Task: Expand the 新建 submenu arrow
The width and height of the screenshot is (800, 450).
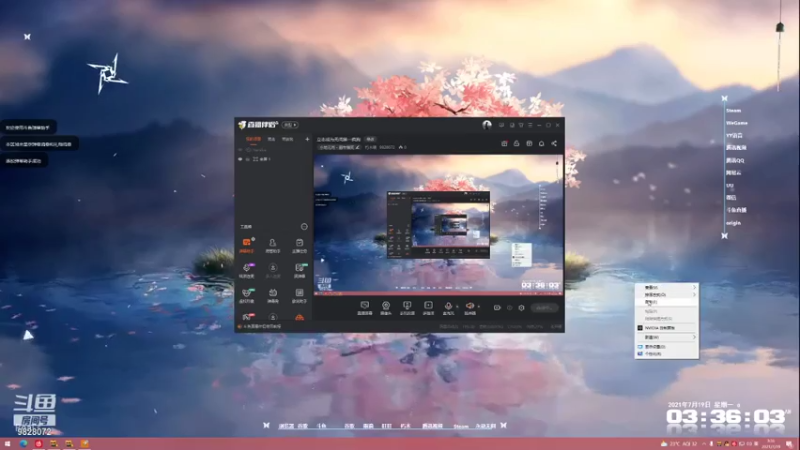Action: click(694, 337)
